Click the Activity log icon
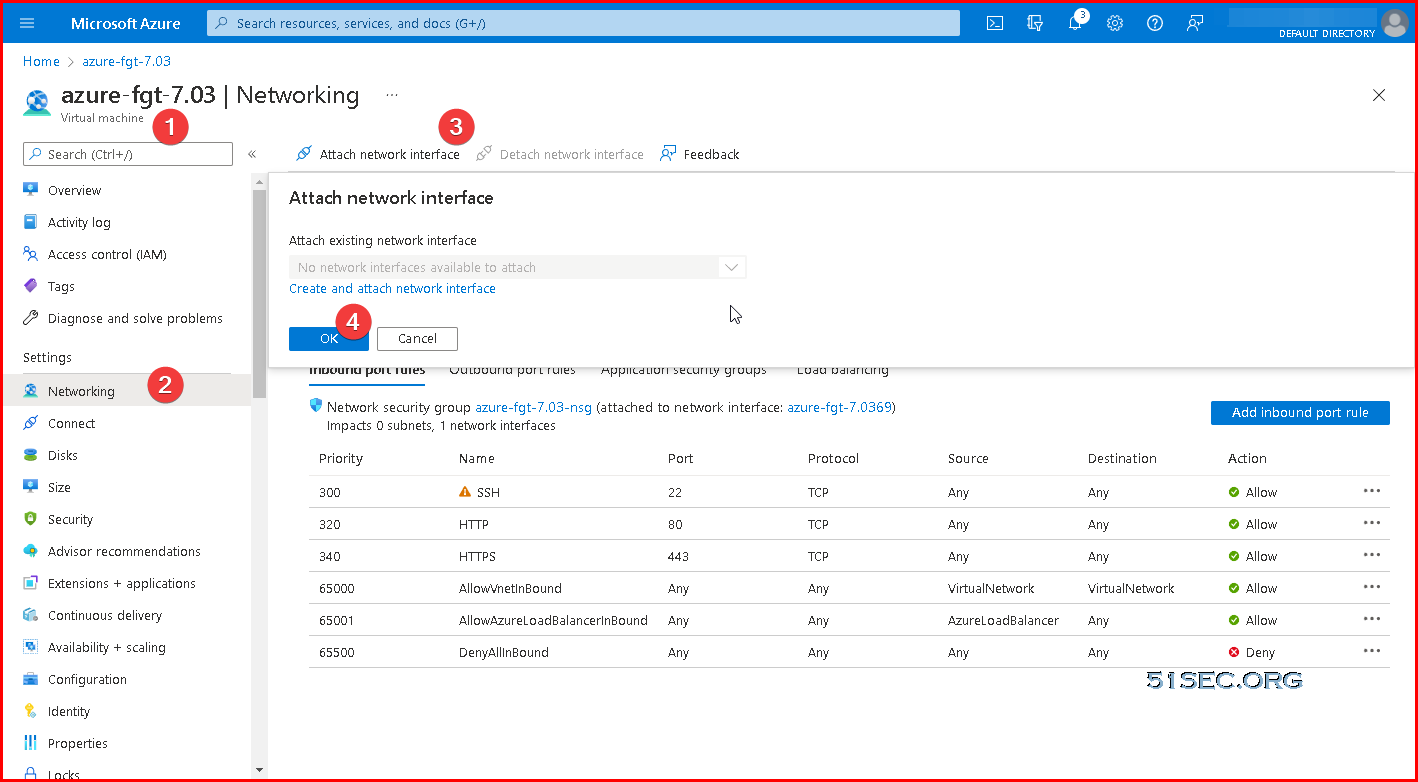 30,222
